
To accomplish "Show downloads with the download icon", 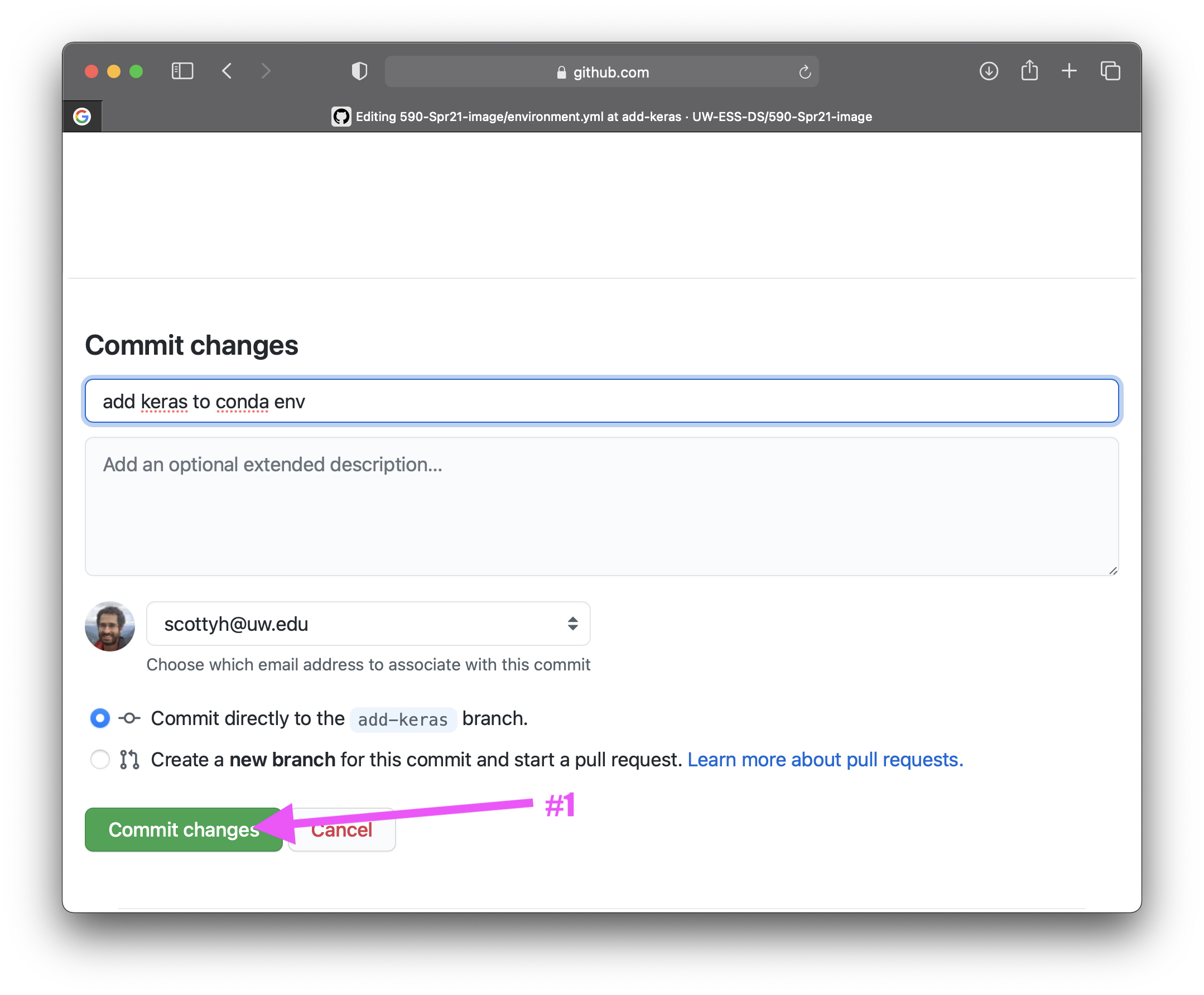I will point(989,71).
